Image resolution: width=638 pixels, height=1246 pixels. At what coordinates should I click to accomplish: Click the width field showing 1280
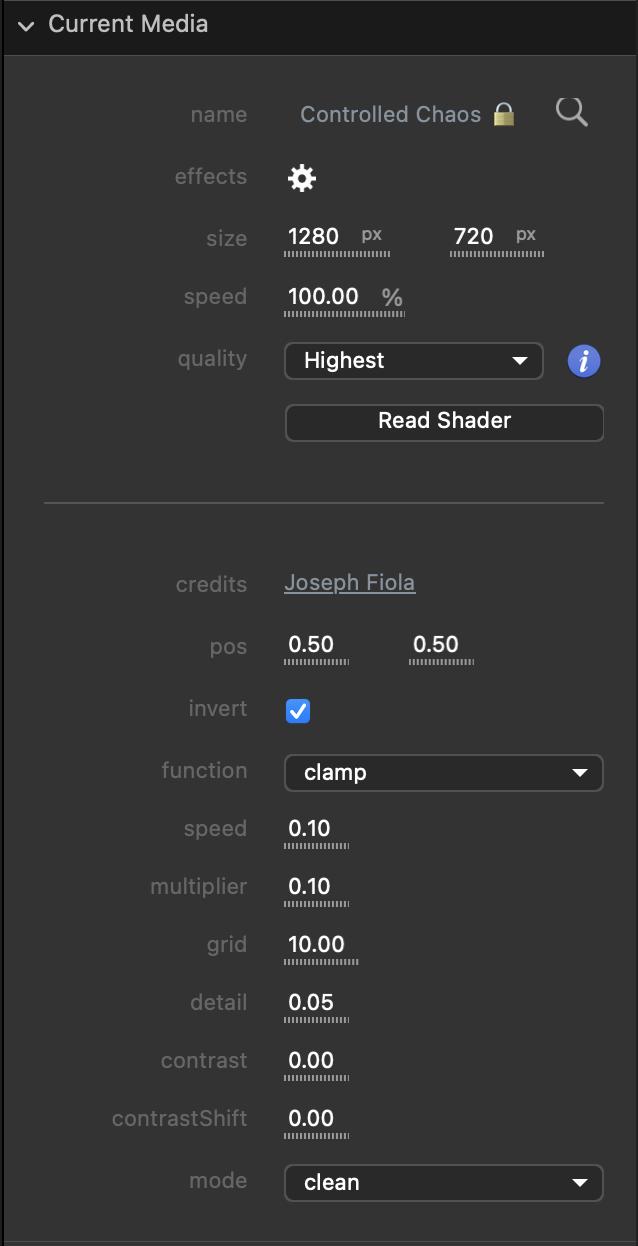[x=314, y=237]
